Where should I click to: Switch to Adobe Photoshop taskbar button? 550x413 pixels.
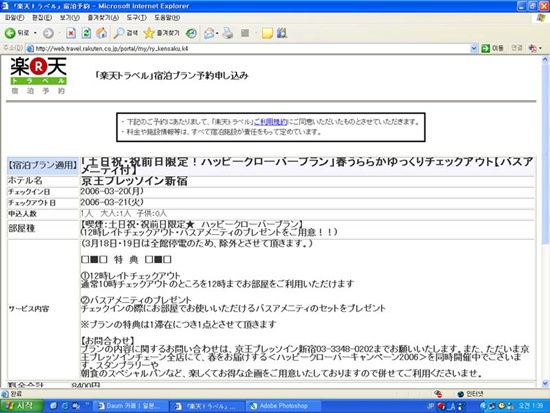tap(283, 406)
